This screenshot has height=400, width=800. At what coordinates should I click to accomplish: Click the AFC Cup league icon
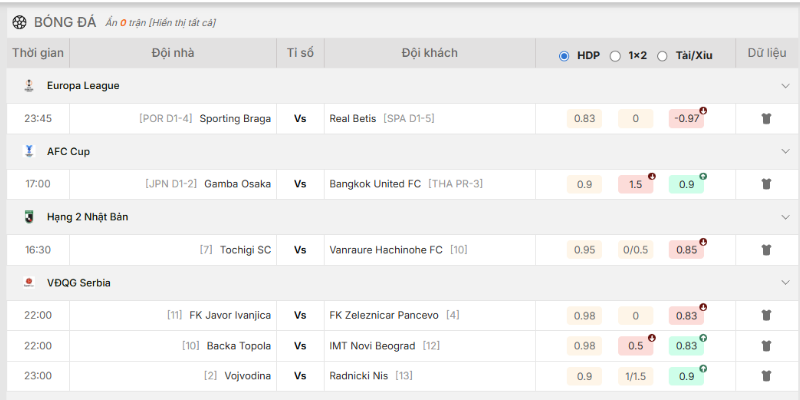pos(28,151)
